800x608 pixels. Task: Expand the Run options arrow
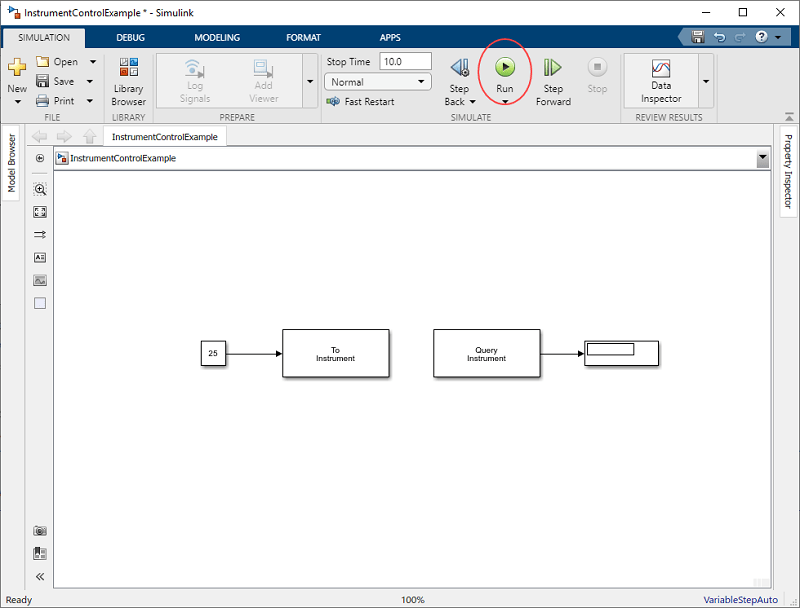pos(505,102)
